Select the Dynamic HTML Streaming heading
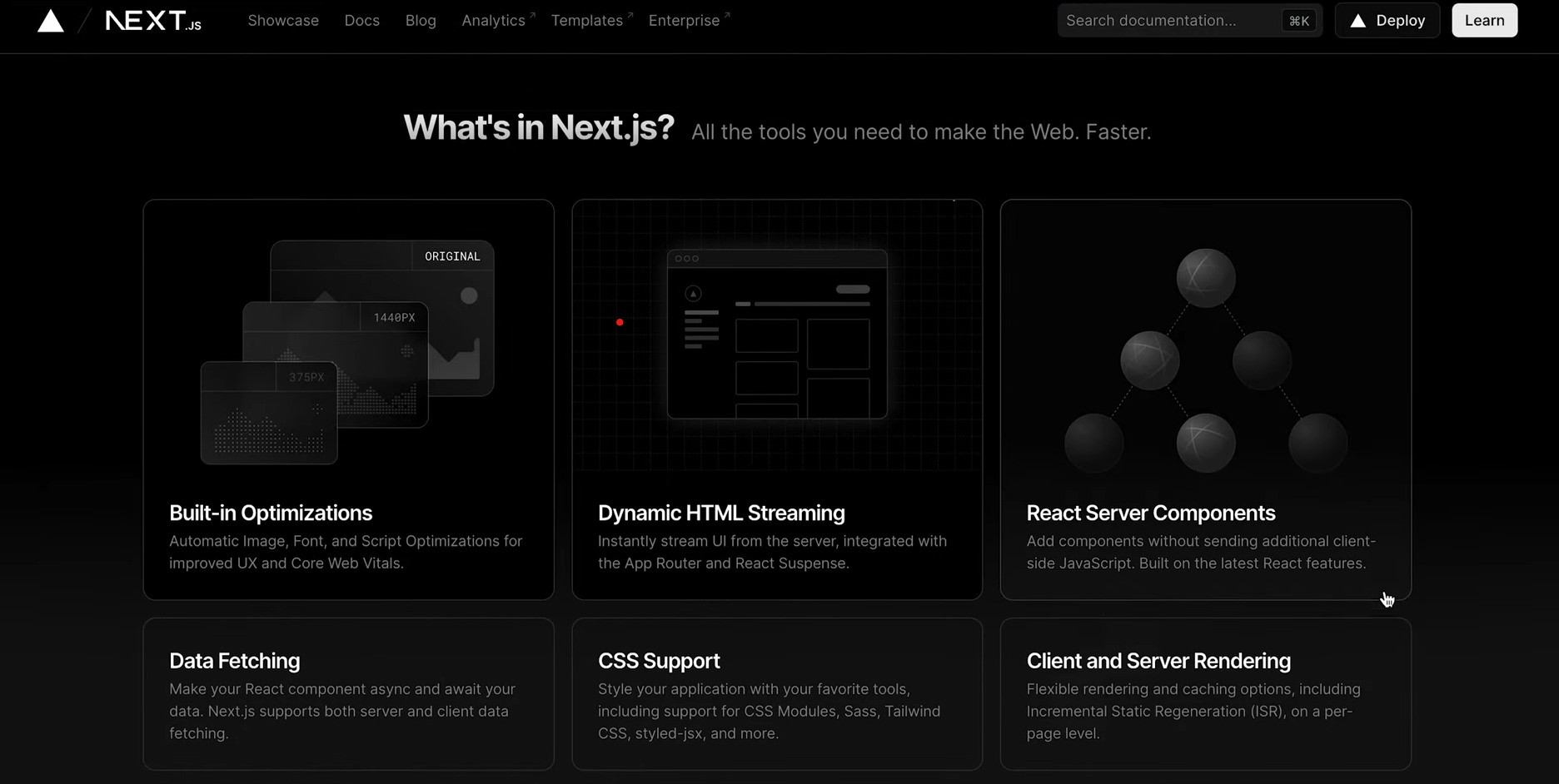The image size is (1559, 784). click(x=721, y=513)
